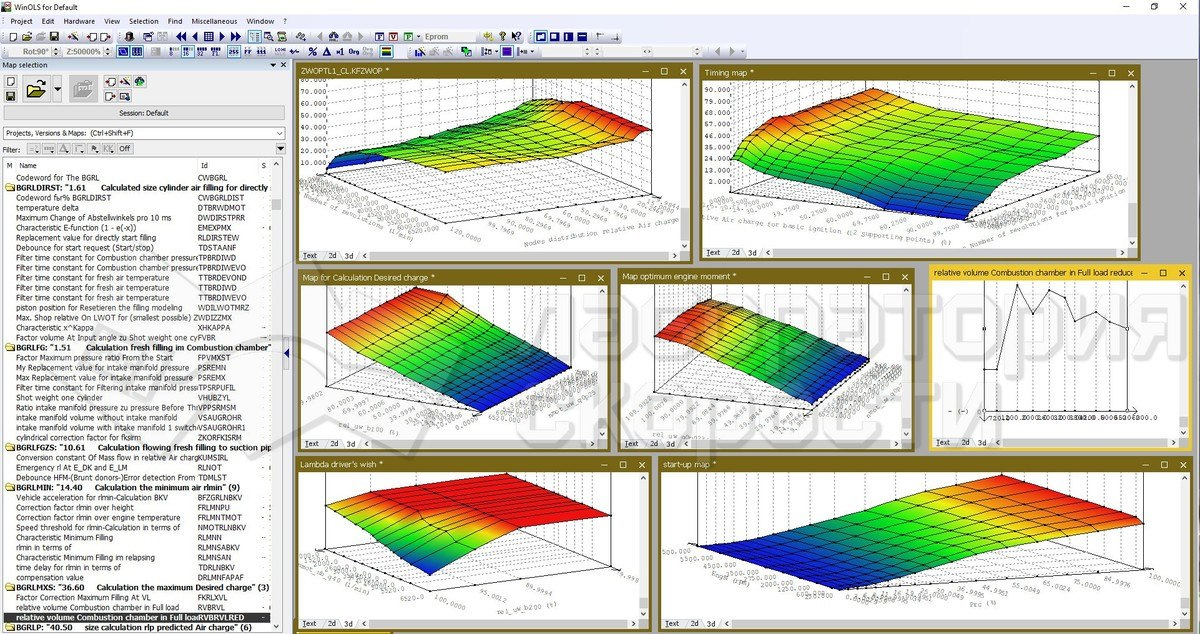Toggle the 255 decimal display button
This screenshot has height=634, width=1200.
233,49
